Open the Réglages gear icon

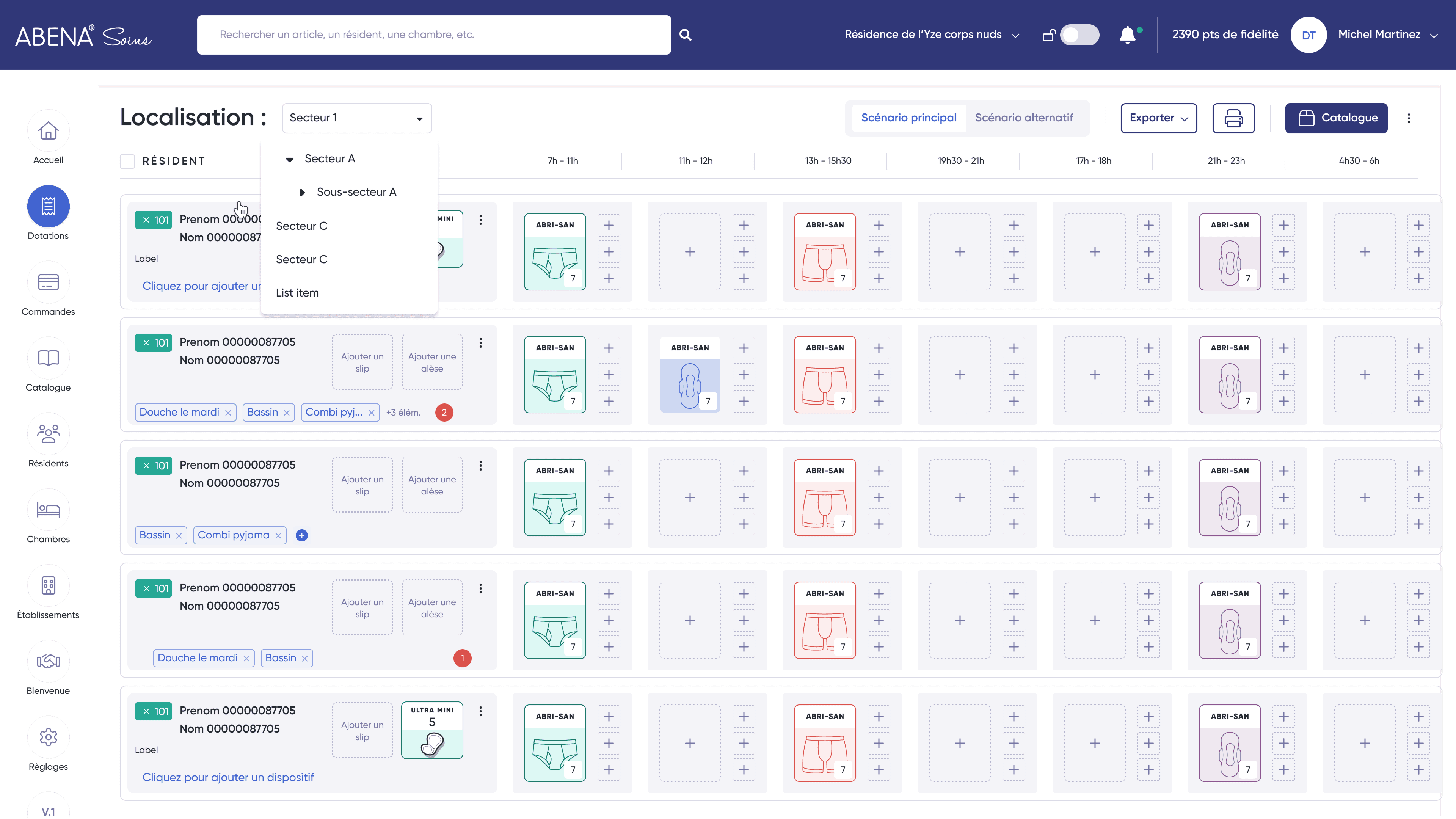pyautogui.click(x=48, y=736)
